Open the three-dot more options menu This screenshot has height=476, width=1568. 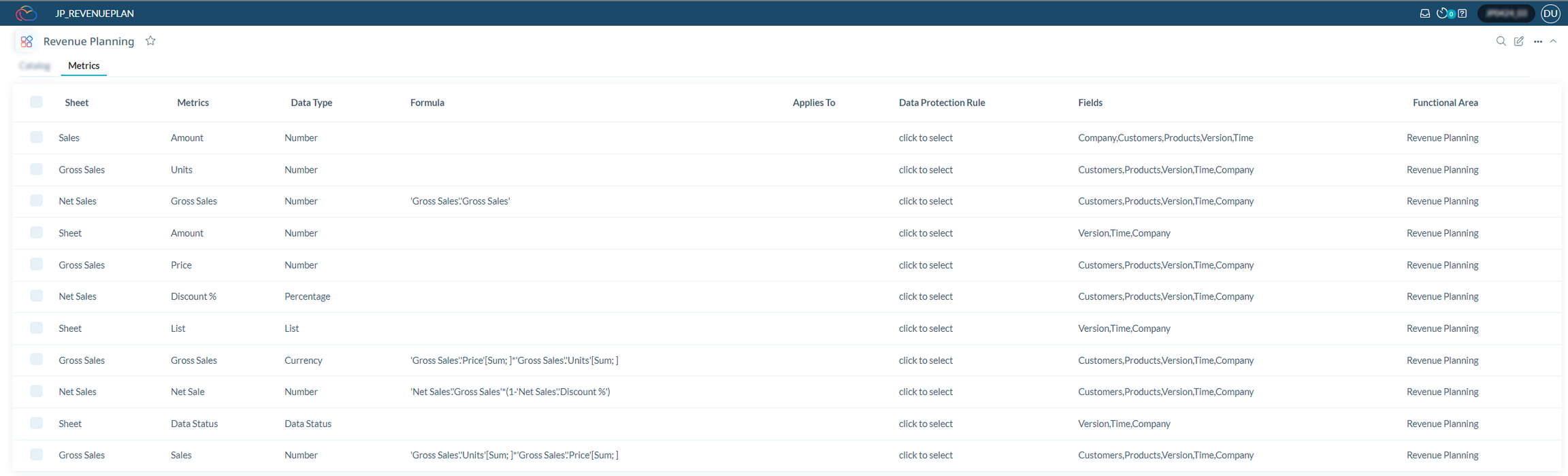pos(1537,41)
